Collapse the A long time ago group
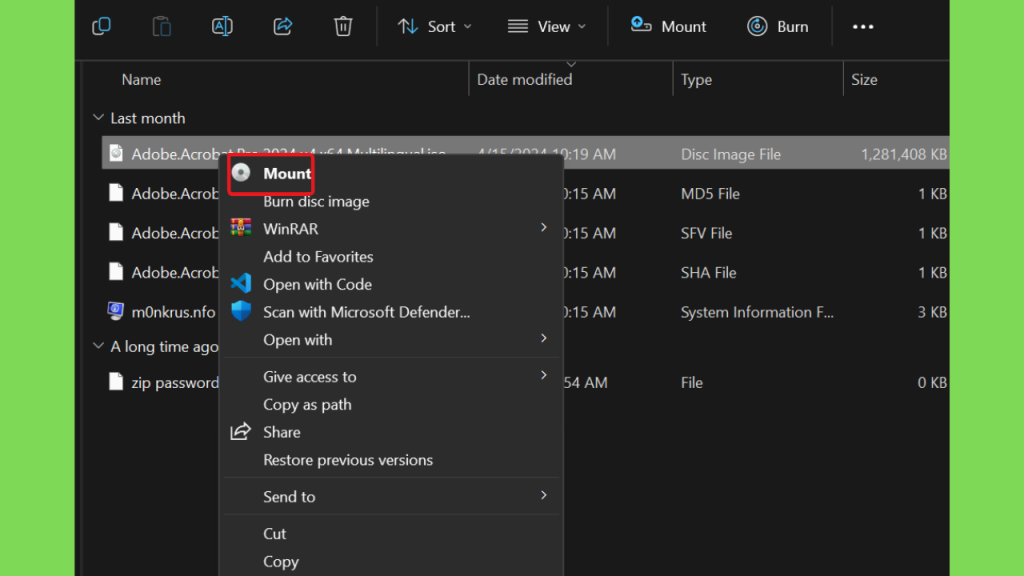The image size is (1024, 576). coord(98,346)
